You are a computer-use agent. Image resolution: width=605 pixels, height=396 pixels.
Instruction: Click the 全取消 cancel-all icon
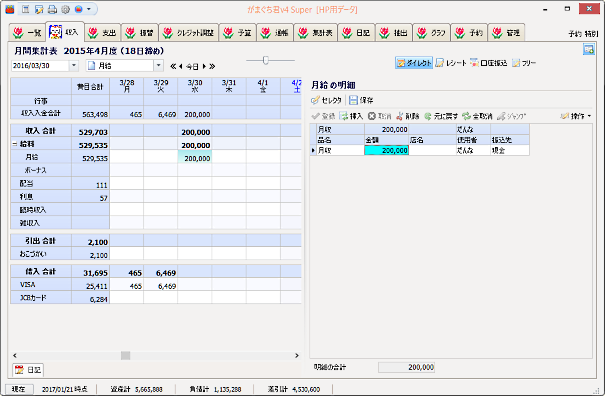466,116
